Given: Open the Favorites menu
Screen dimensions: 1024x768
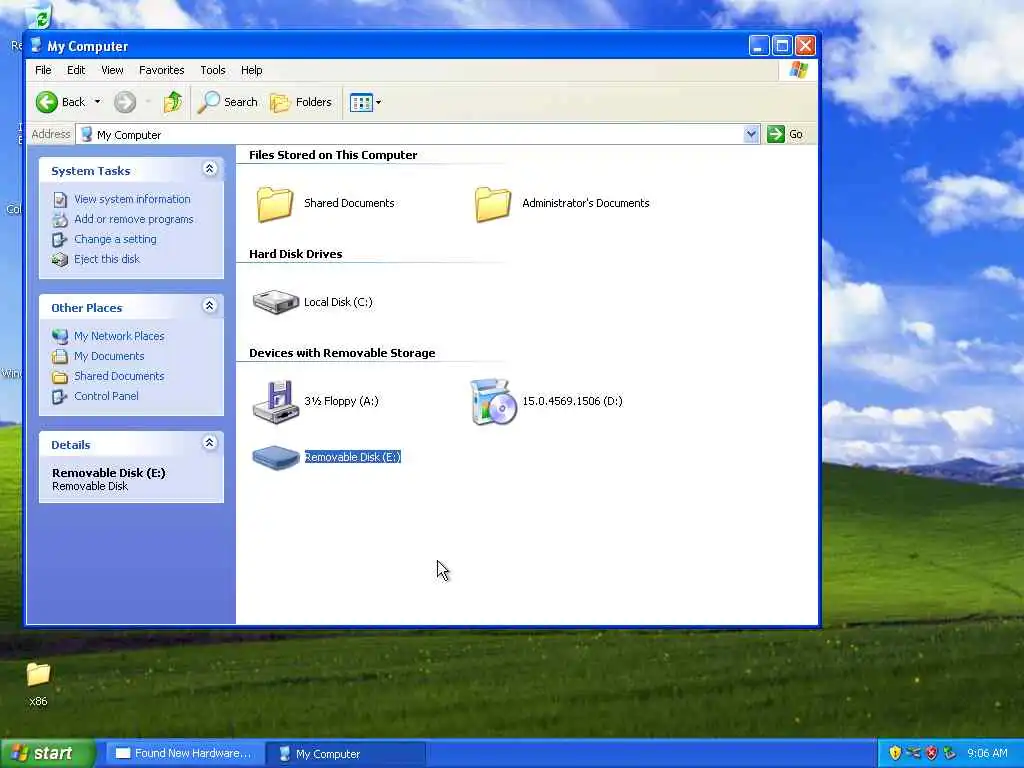Looking at the screenshot, I should click(161, 70).
